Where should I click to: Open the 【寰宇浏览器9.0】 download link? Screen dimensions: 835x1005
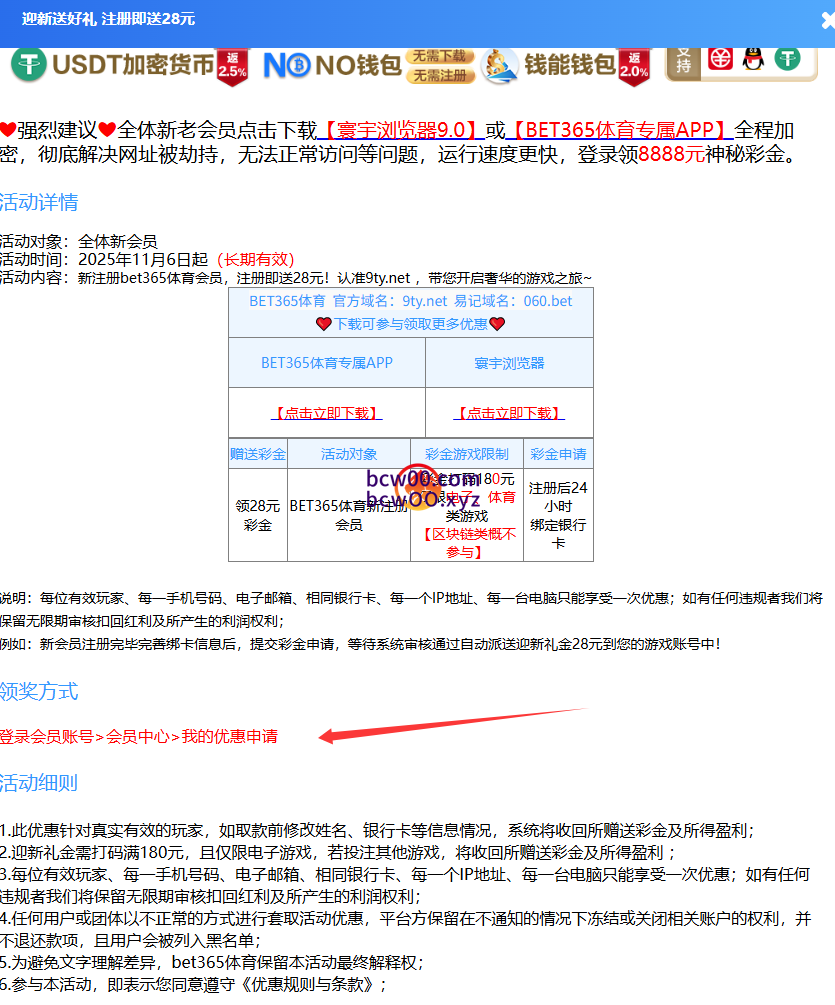401,130
